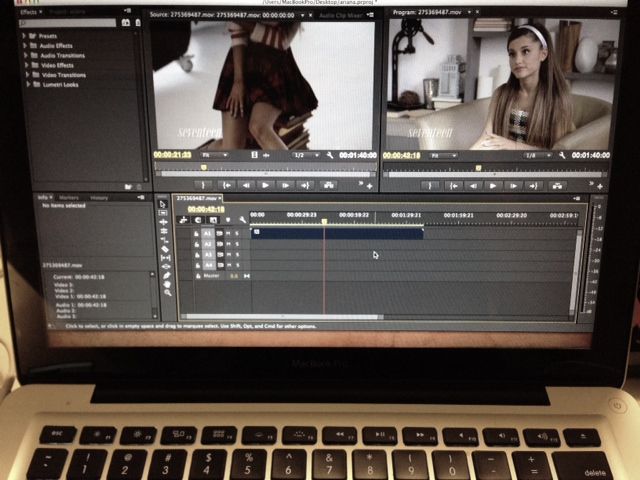Select 275369487.mov sequence tab in timeline
The image size is (640, 480).
click(x=197, y=198)
